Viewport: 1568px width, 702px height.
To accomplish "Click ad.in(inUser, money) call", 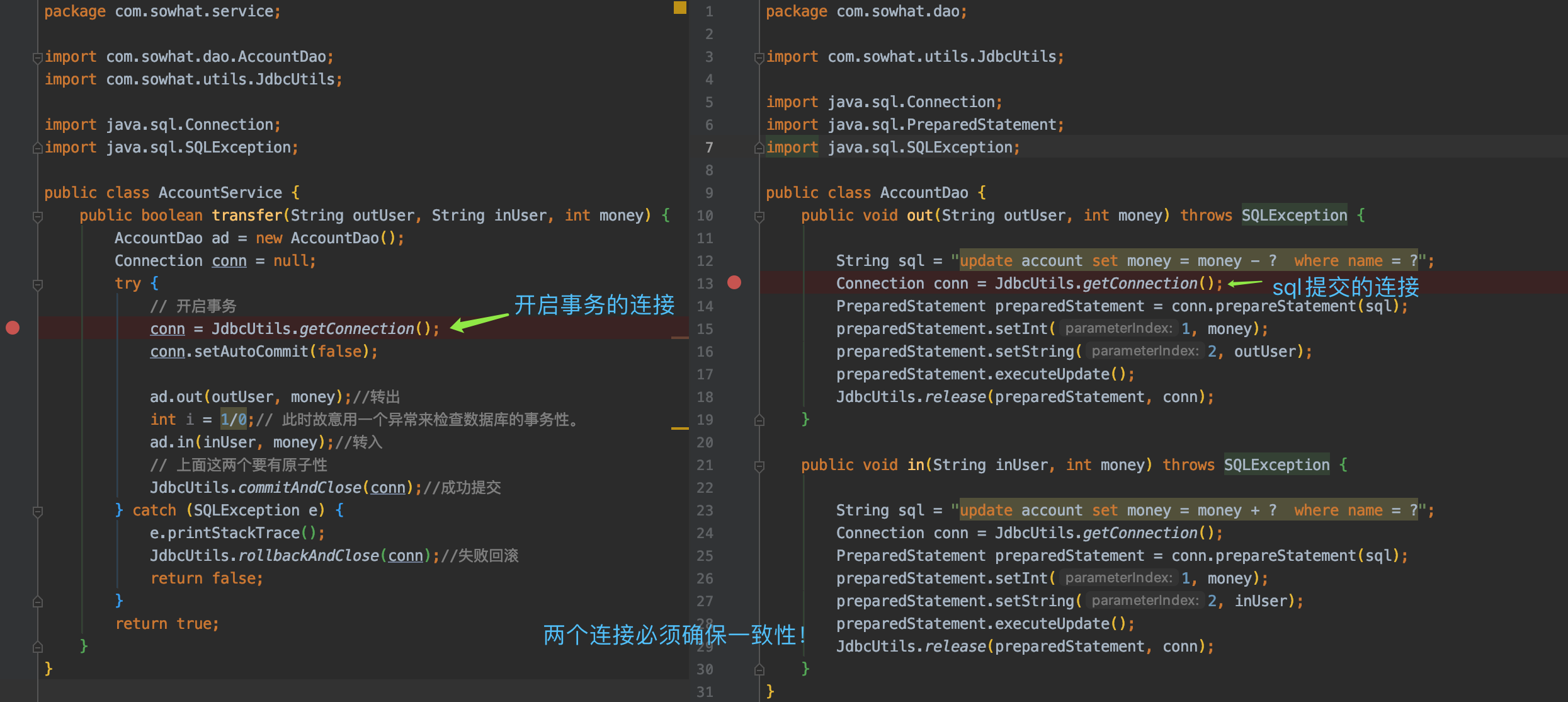I will (237, 442).
